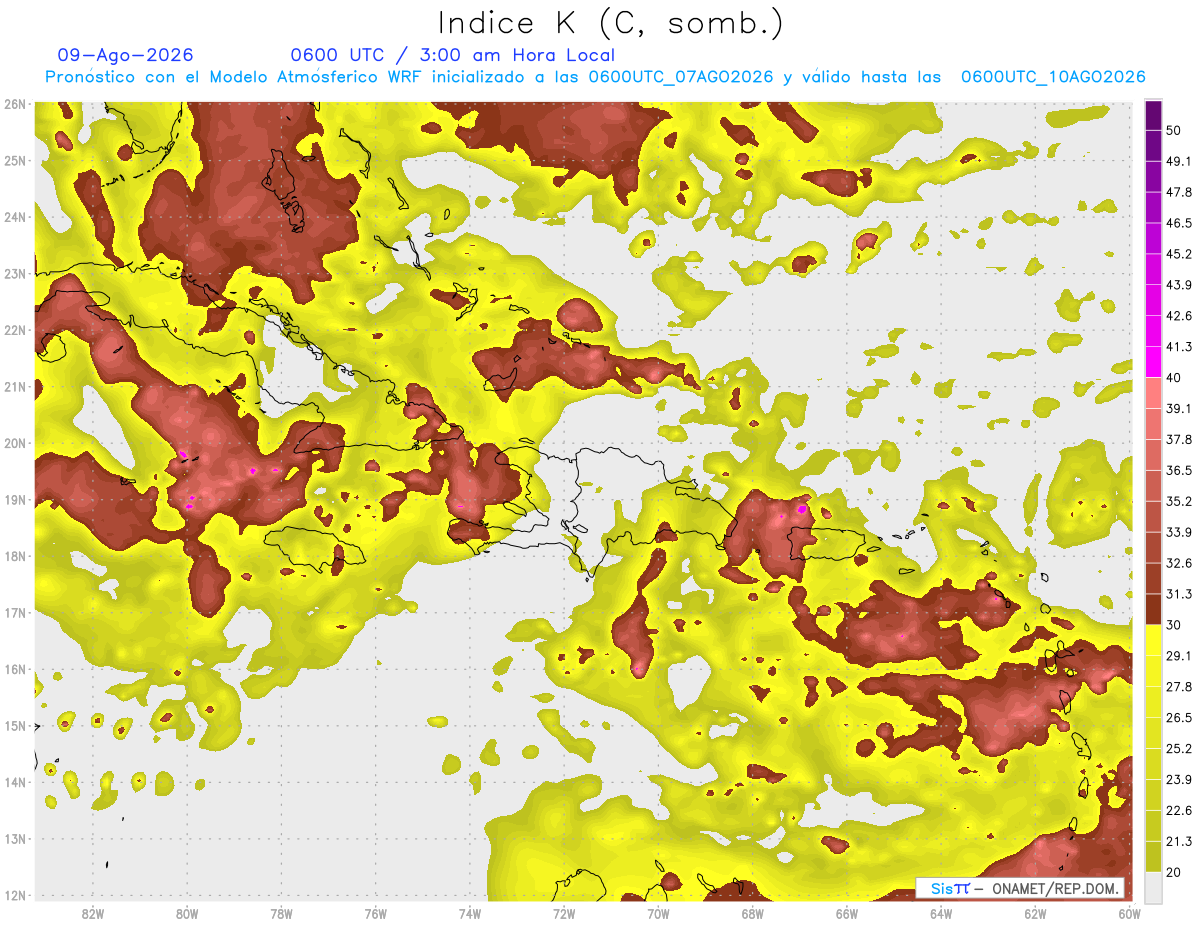
Task: Click colorbar value 45.2
Action: [x=1179, y=254]
